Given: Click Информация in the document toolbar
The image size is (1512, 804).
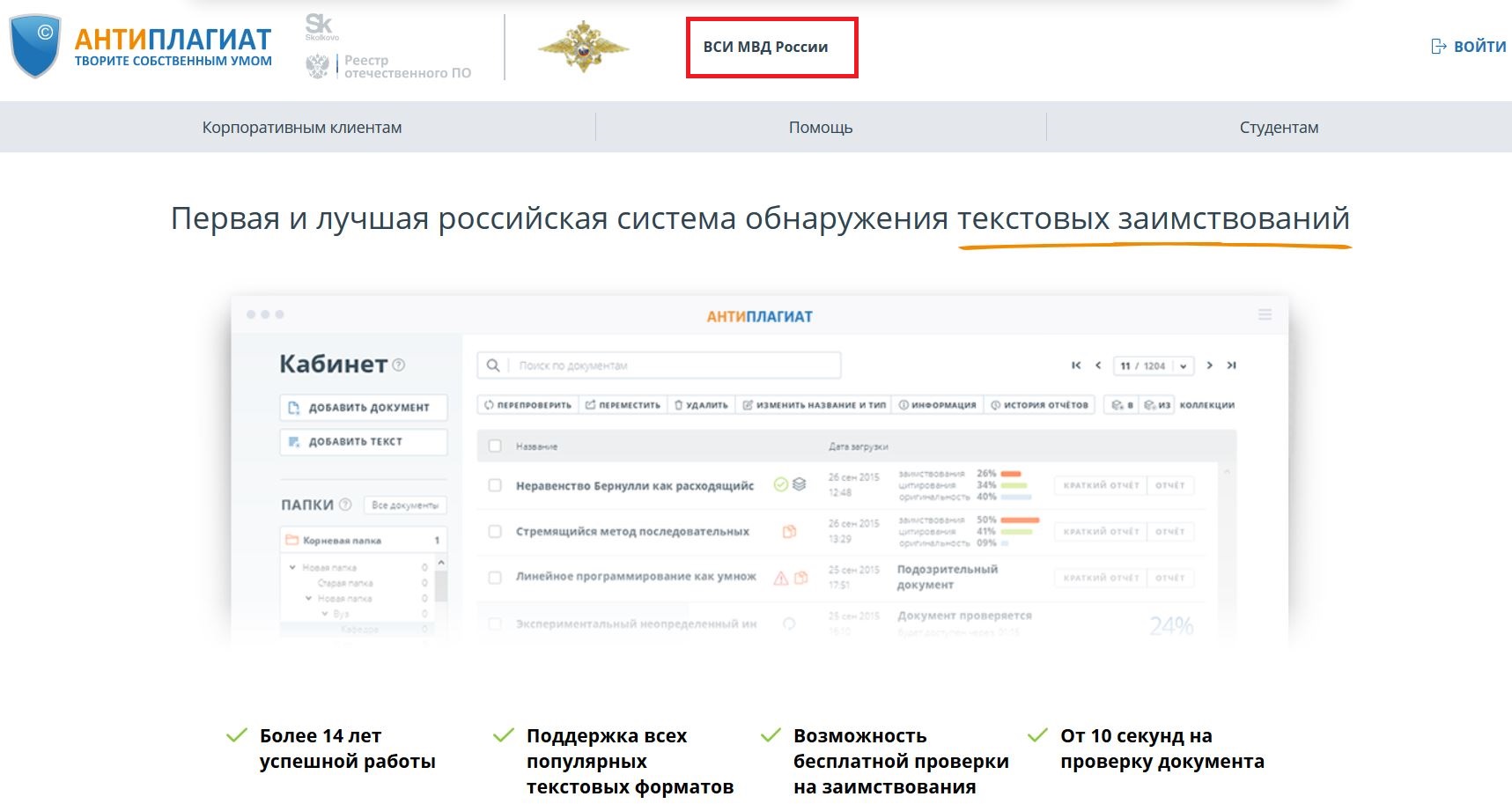Looking at the screenshot, I should coord(937,405).
